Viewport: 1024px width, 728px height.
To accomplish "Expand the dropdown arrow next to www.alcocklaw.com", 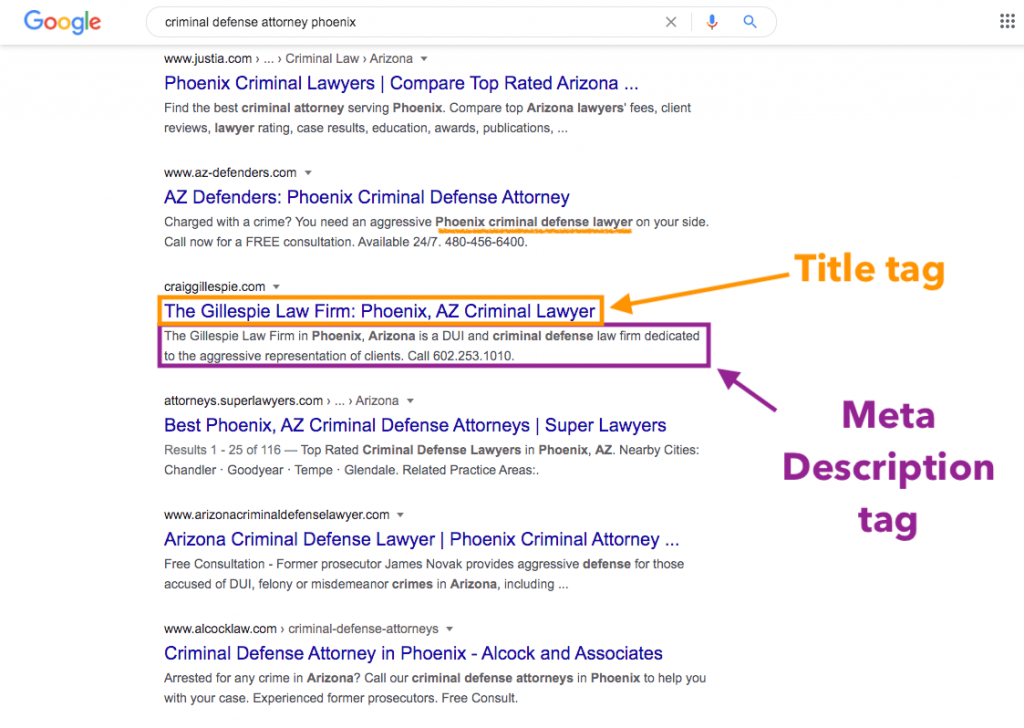I will [x=449, y=629].
